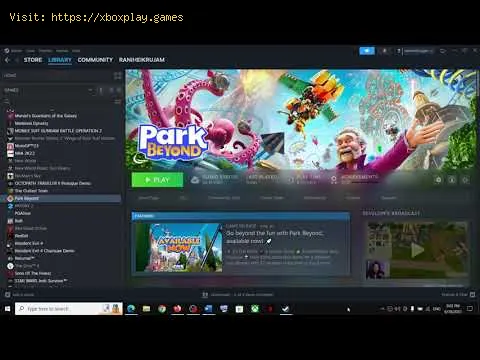Open the game settings gear icon

(x=439, y=180)
